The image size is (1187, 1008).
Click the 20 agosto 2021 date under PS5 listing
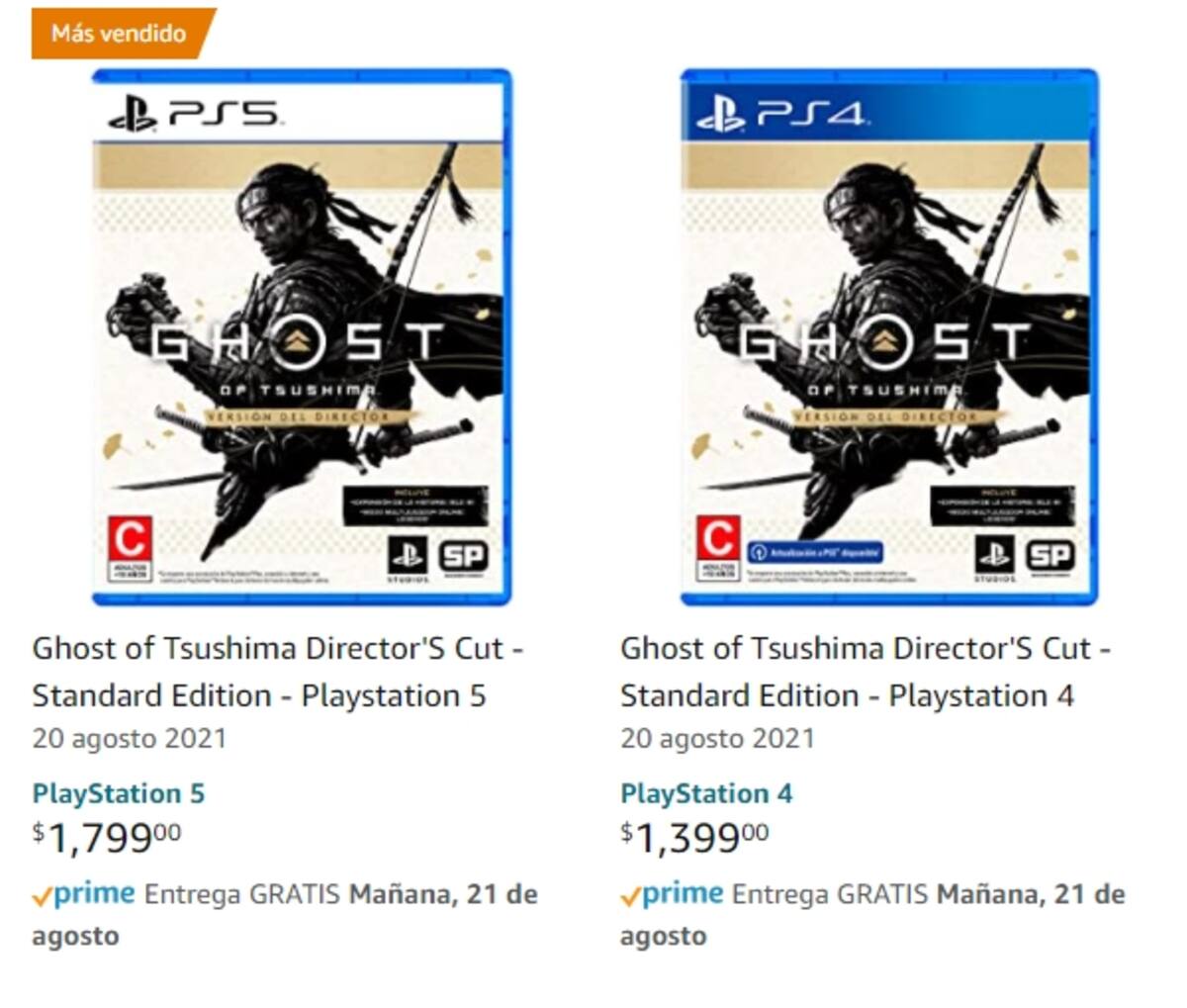point(130,739)
